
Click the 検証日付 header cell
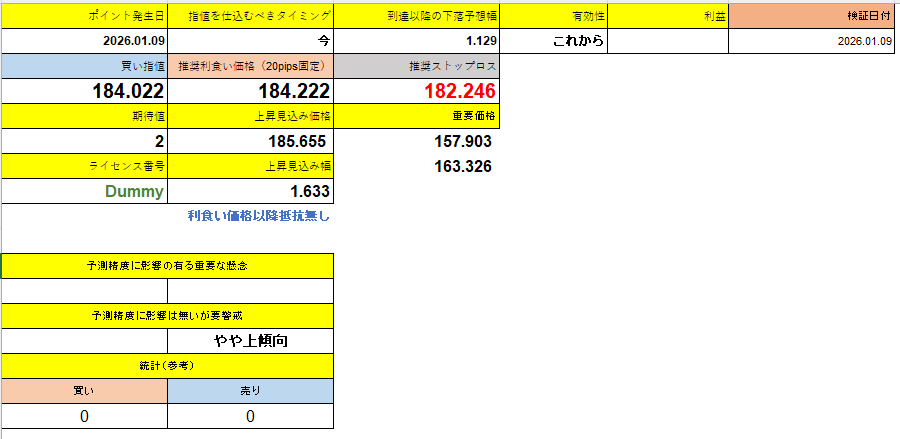(814, 16)
